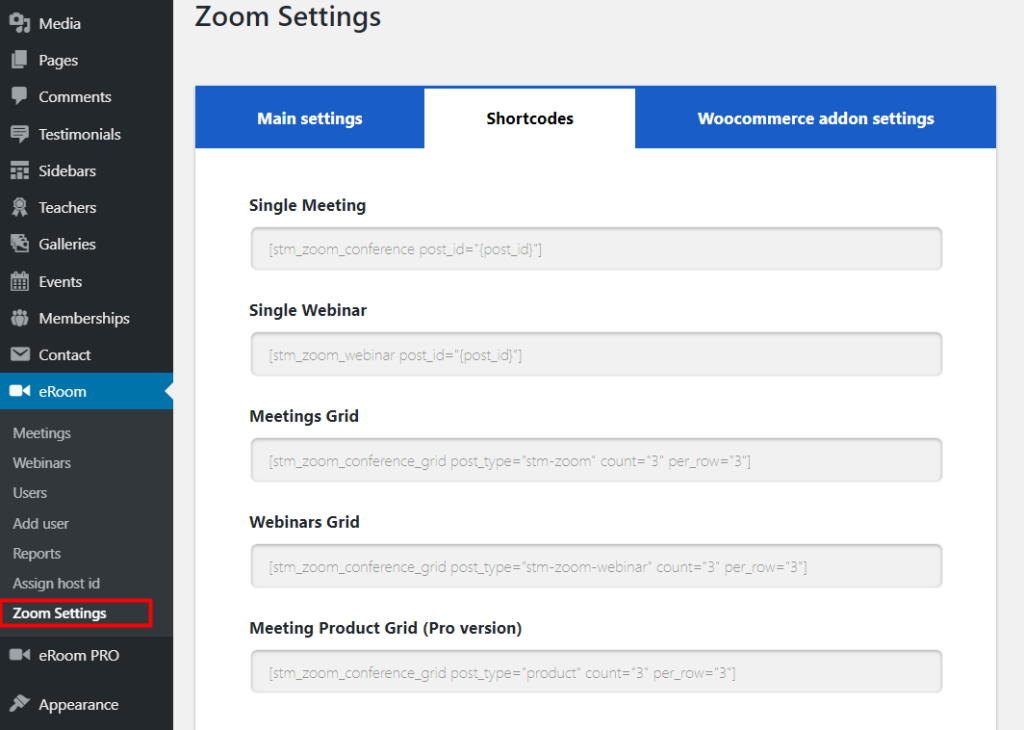Click the Single Meeting shortcode field
1024x730 pixels.
coord(596,249)
